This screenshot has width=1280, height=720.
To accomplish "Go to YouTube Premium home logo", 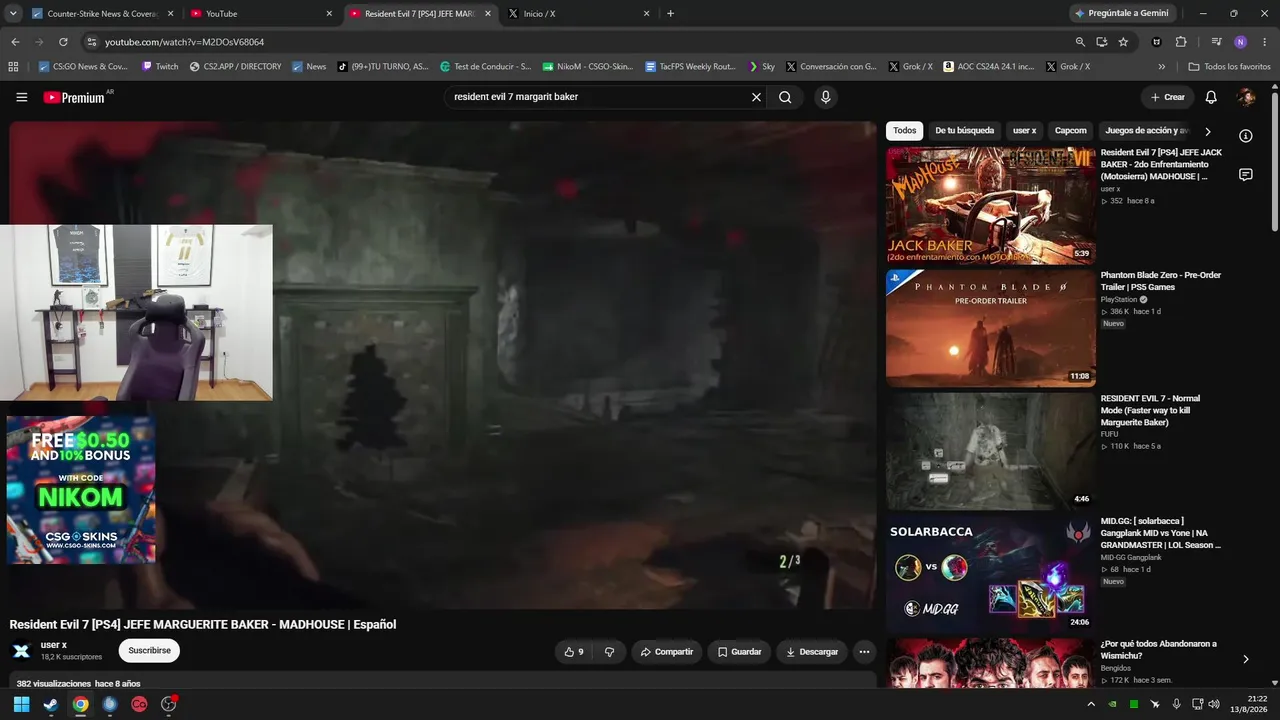I will (x=74, y=97).
